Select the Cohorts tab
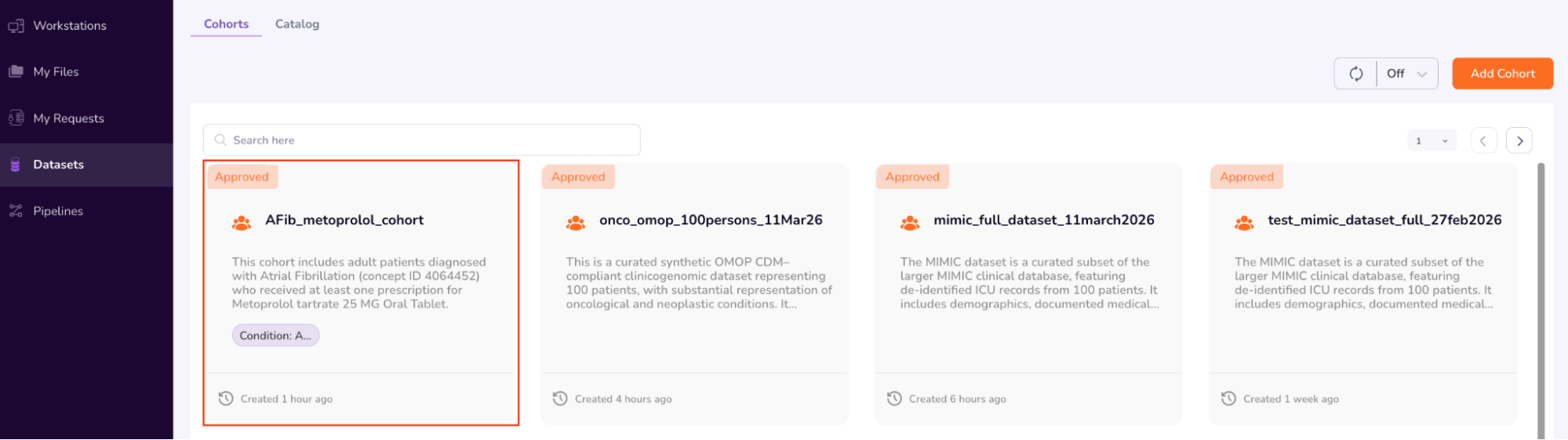This screenshot has height=440, width=1568. pos(226,24)
